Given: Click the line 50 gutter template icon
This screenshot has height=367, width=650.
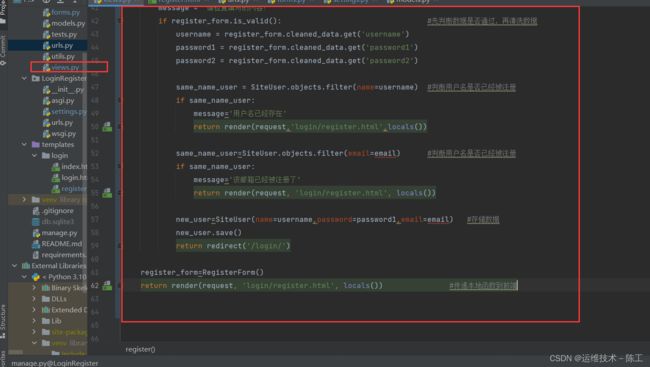Looking at the screenshot, I should click(107, 126).
